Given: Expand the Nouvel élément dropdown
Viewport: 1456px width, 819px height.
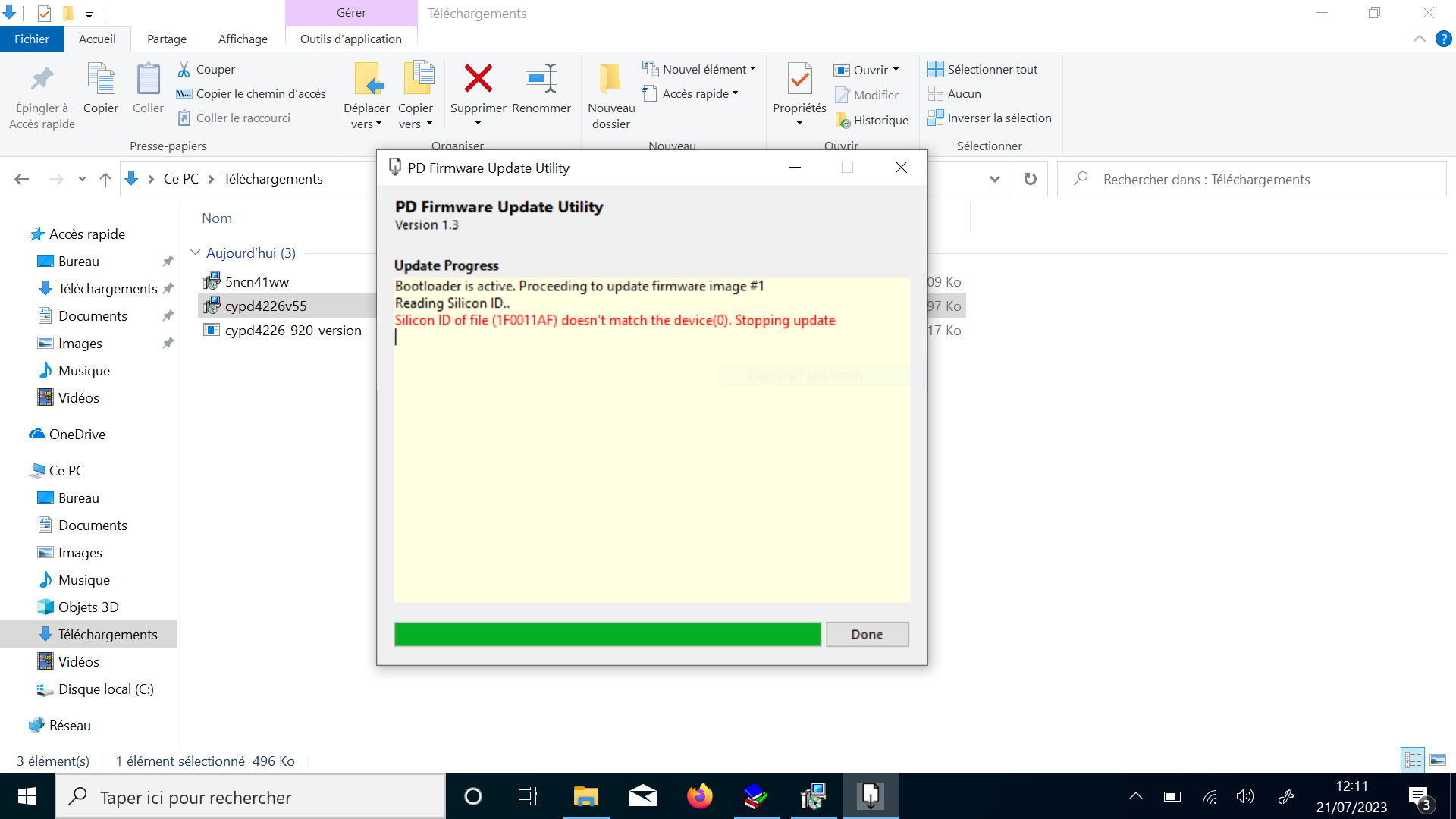Looking at the screenshot, I should pyautogui.click(x=752, y=69).
